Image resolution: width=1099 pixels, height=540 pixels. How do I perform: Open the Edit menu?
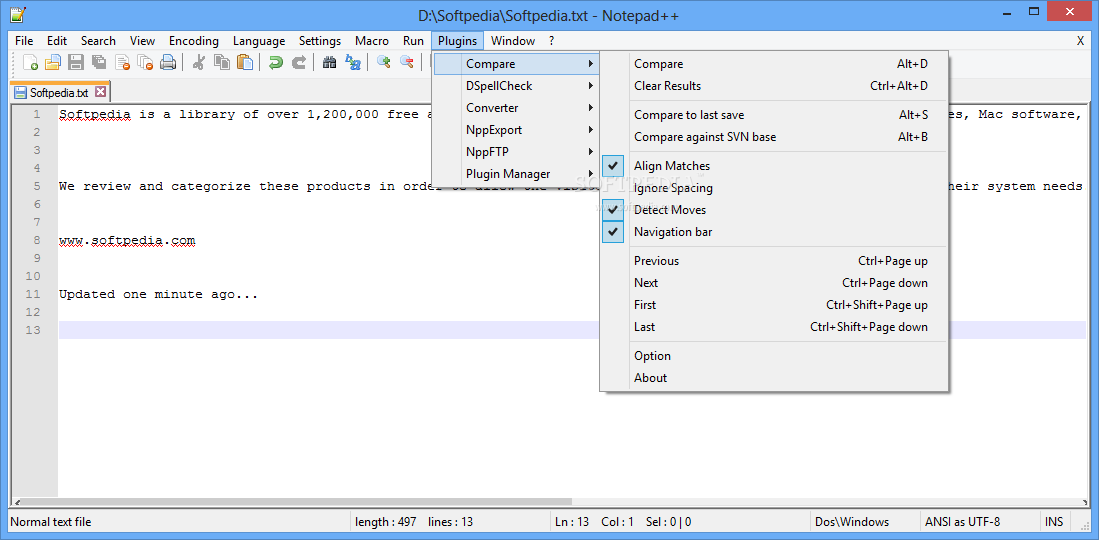pyautogui.click(x=57, y=41)
